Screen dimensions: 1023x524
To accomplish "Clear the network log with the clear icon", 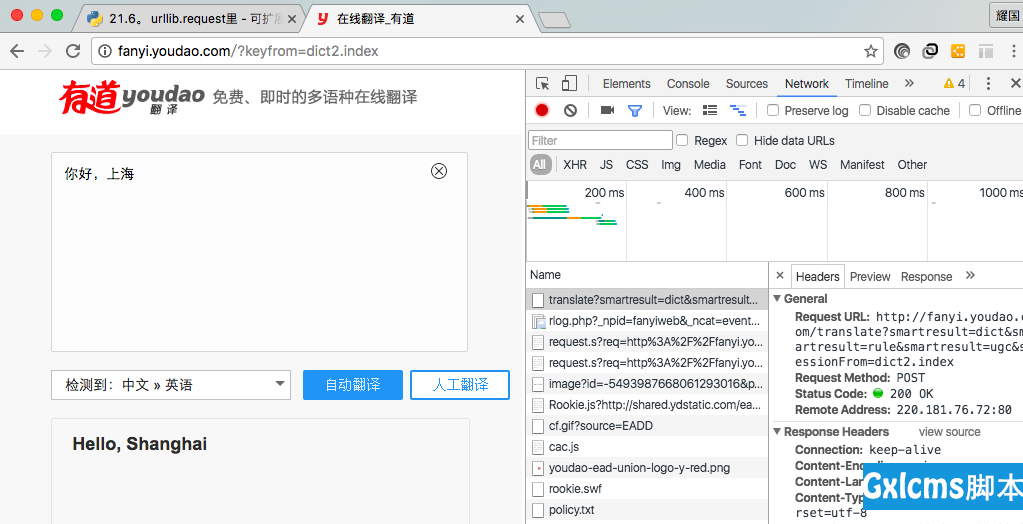I will pos(570,111).
